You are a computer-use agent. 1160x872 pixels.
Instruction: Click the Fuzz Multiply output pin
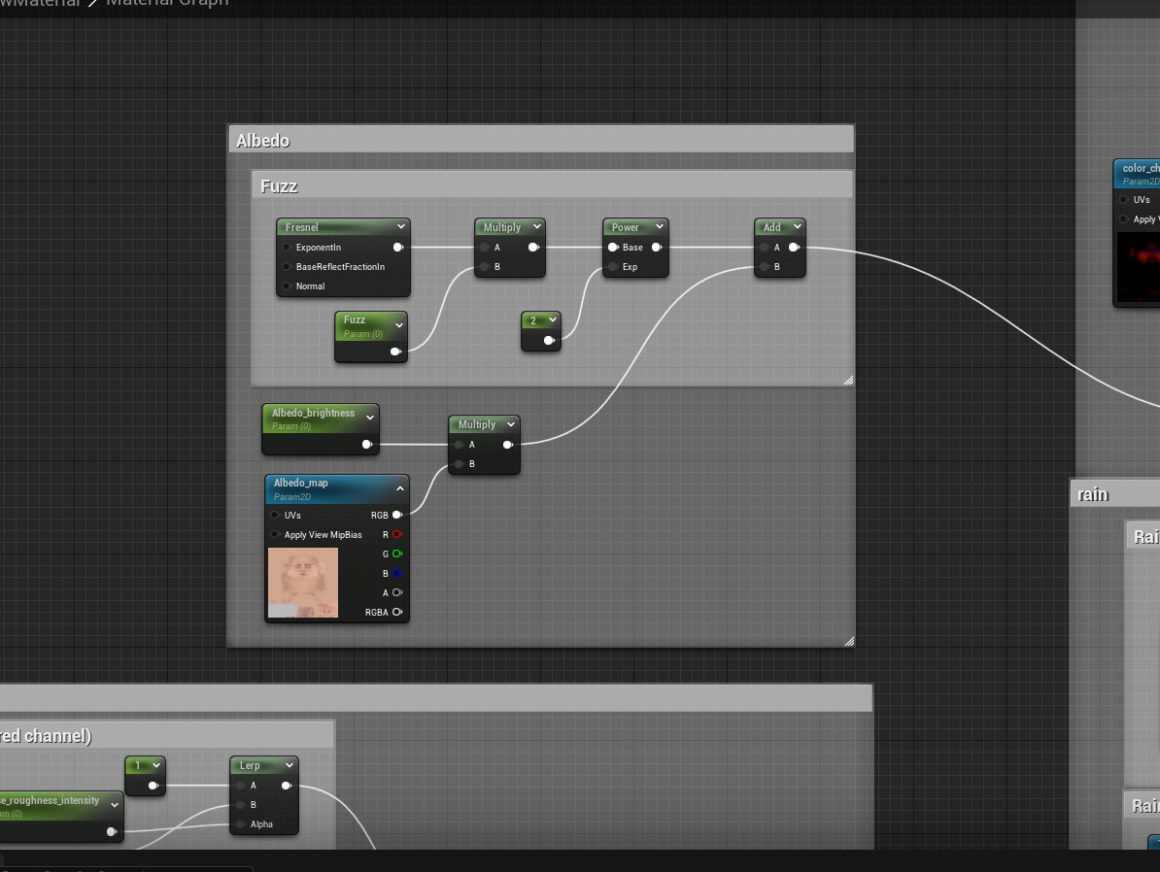533,247
